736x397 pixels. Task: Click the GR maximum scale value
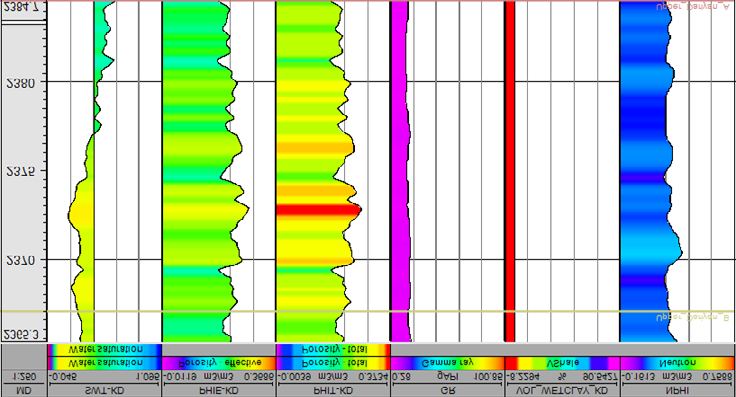click(x=489, y=377)
